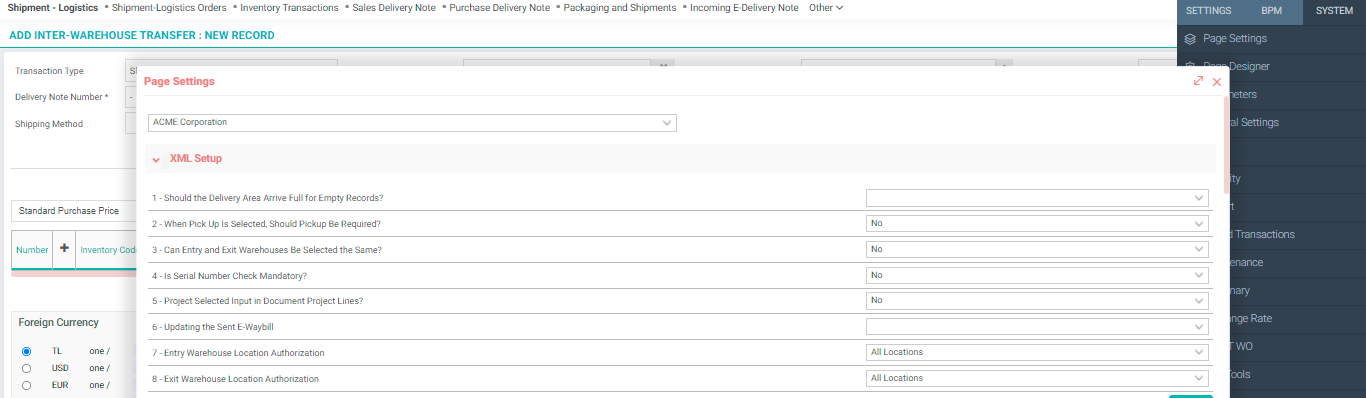Click the plus icon to add a grid row
This screenshot has width=1366, height=398.
pos(65,249)
